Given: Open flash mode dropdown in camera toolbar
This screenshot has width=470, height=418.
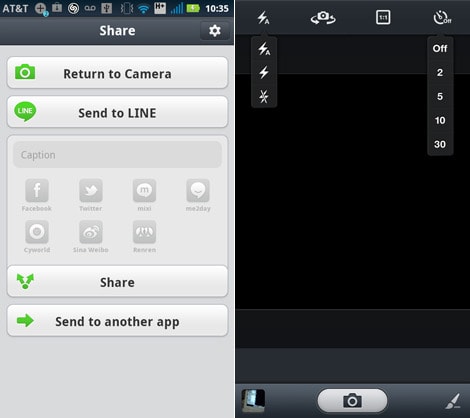Looking at the screenshot, I should [x=263, y=18].
